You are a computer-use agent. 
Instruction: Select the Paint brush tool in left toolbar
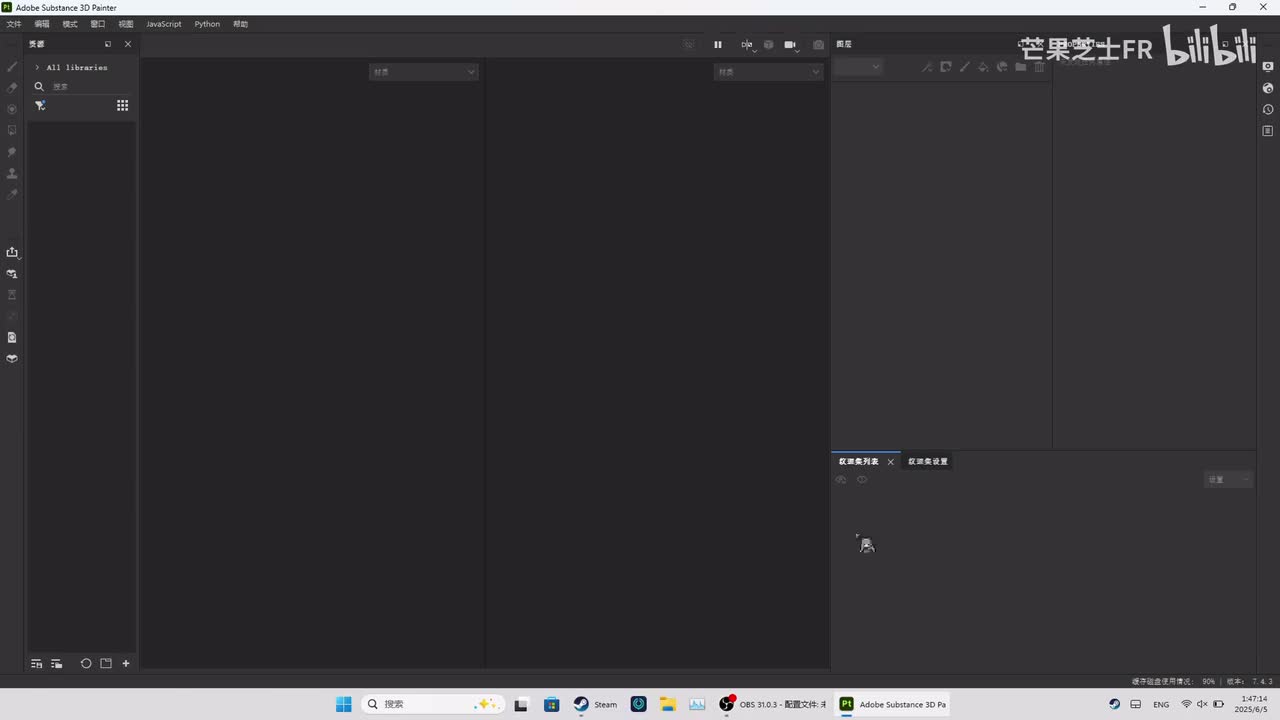tap(12, 66)
